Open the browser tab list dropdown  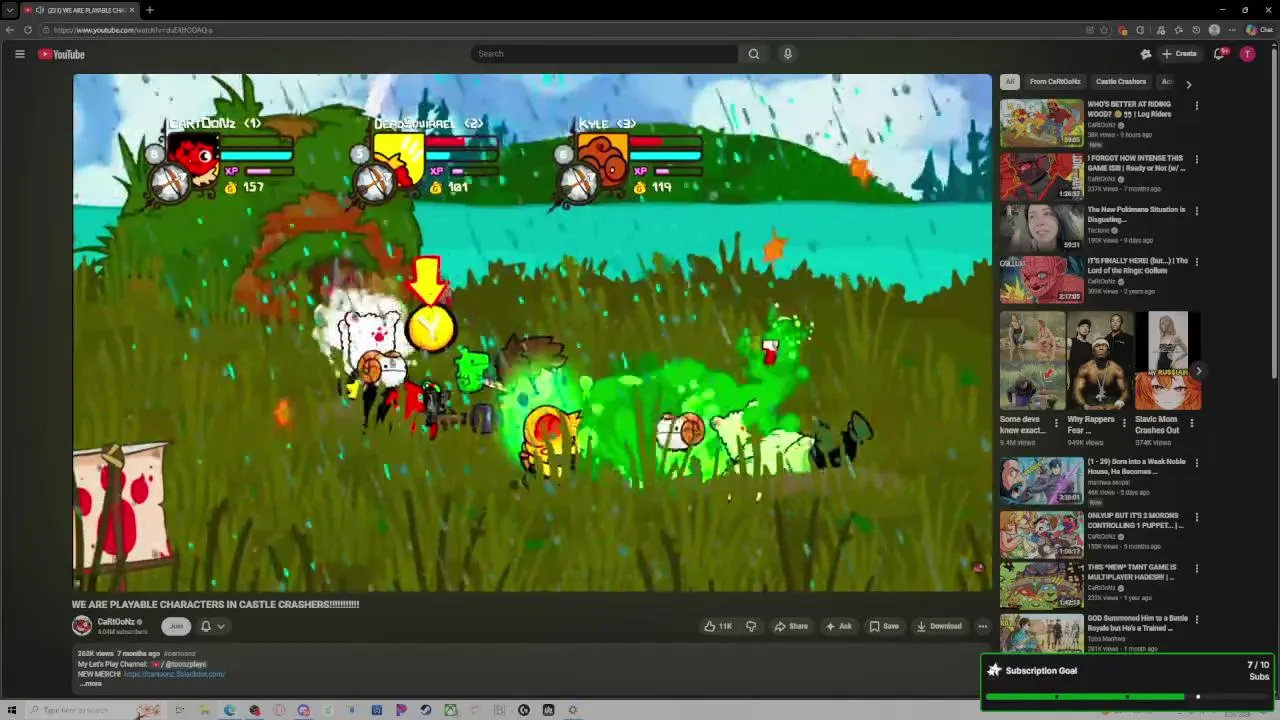pyautogui.click(x=9, y=10)
